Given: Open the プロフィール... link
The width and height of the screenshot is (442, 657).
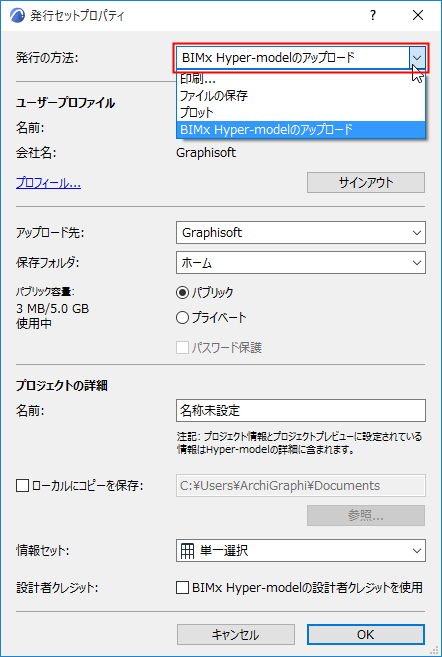Looking at the screenshot, I should coord(48,184).
